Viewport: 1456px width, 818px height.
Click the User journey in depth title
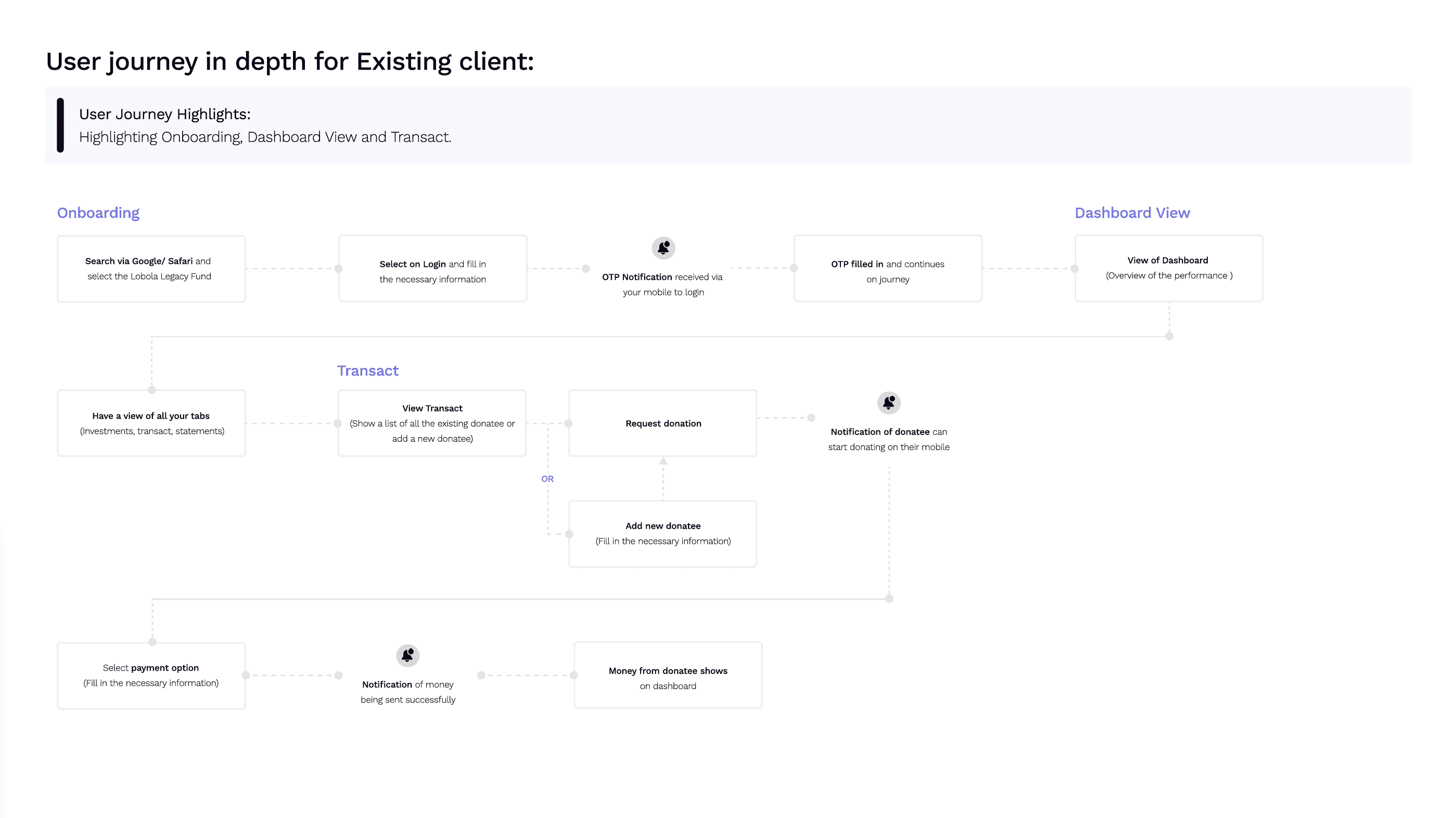[289, 61]
